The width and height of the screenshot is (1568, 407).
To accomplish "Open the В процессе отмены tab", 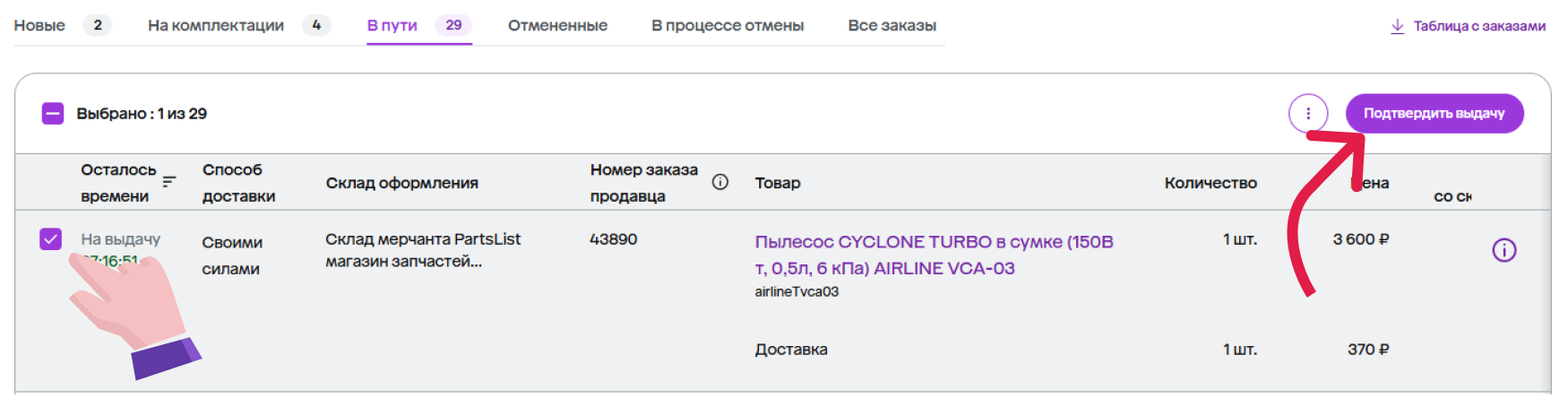I will [728, 25].
